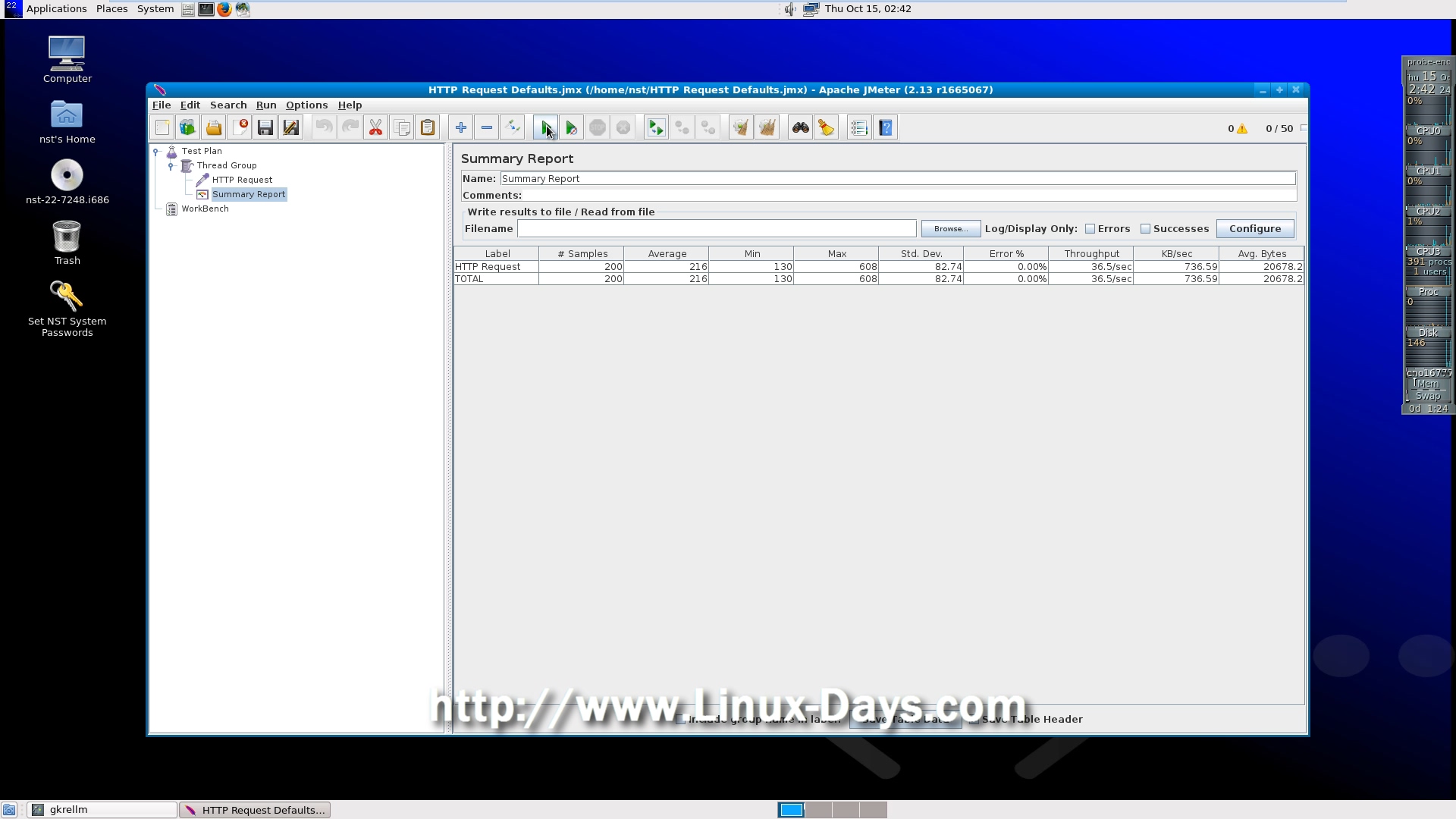Click the Close test plan icon

[x=240, y=128]
